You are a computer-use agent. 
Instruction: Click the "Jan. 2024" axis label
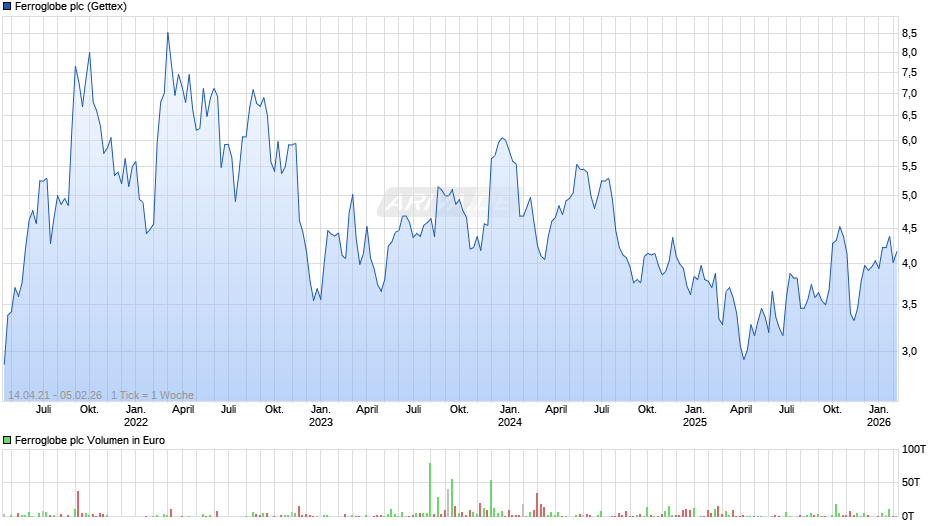click(510, 416)
